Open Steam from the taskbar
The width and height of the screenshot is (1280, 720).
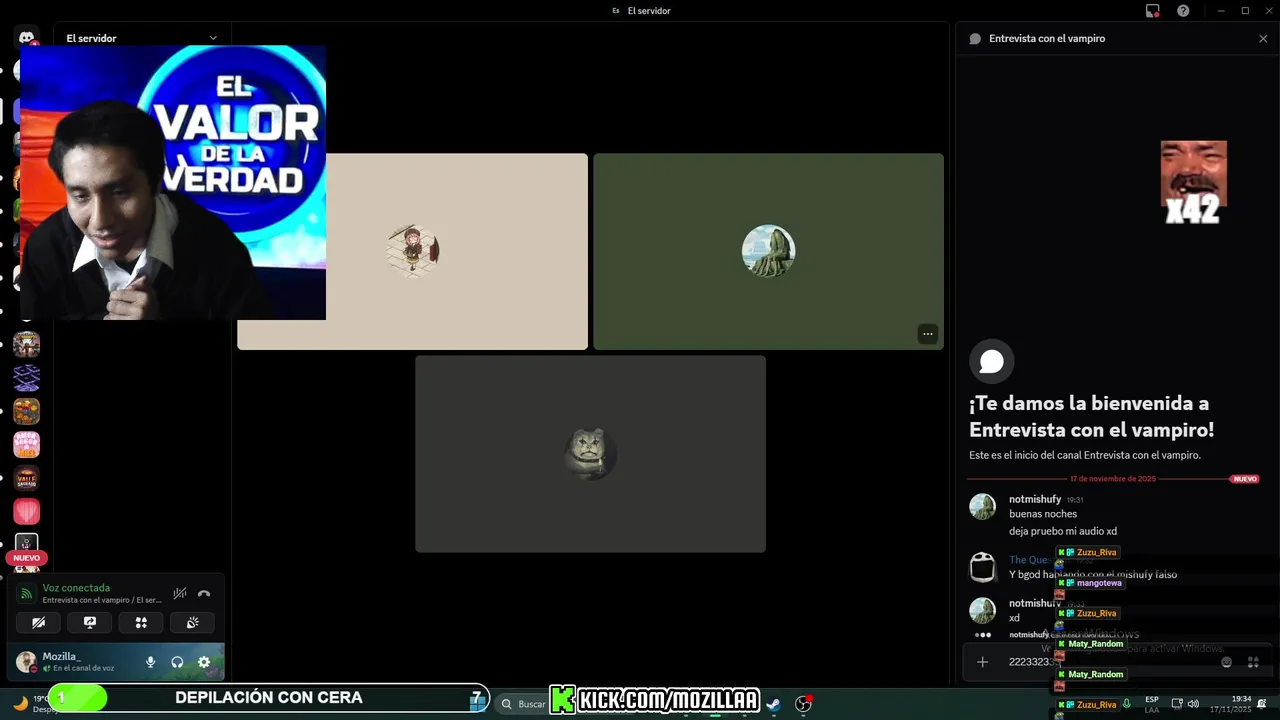point(773,704)
